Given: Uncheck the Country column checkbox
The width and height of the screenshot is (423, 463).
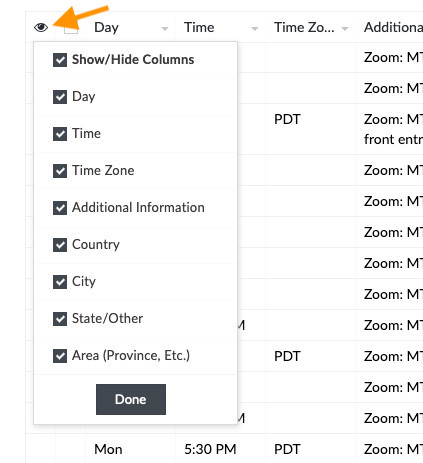Looking at the screenshot, I should pos(60,245).
